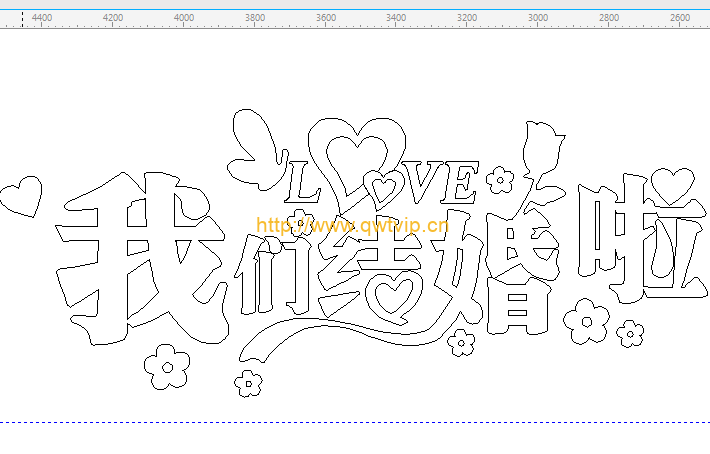Click the 3200 ruler label
Screen dimensions: 710x454
(x=467, y=18)
